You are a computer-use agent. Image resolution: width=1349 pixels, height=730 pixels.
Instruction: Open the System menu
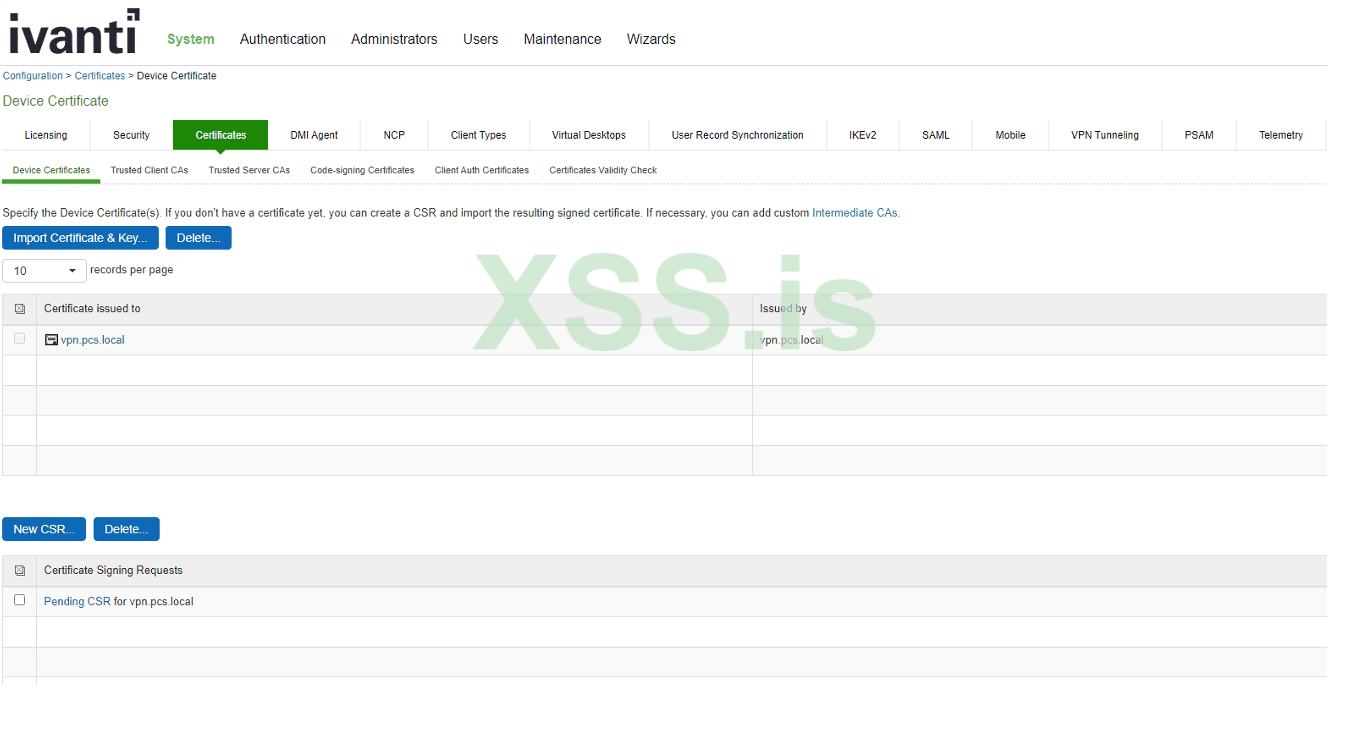point(191,39)
